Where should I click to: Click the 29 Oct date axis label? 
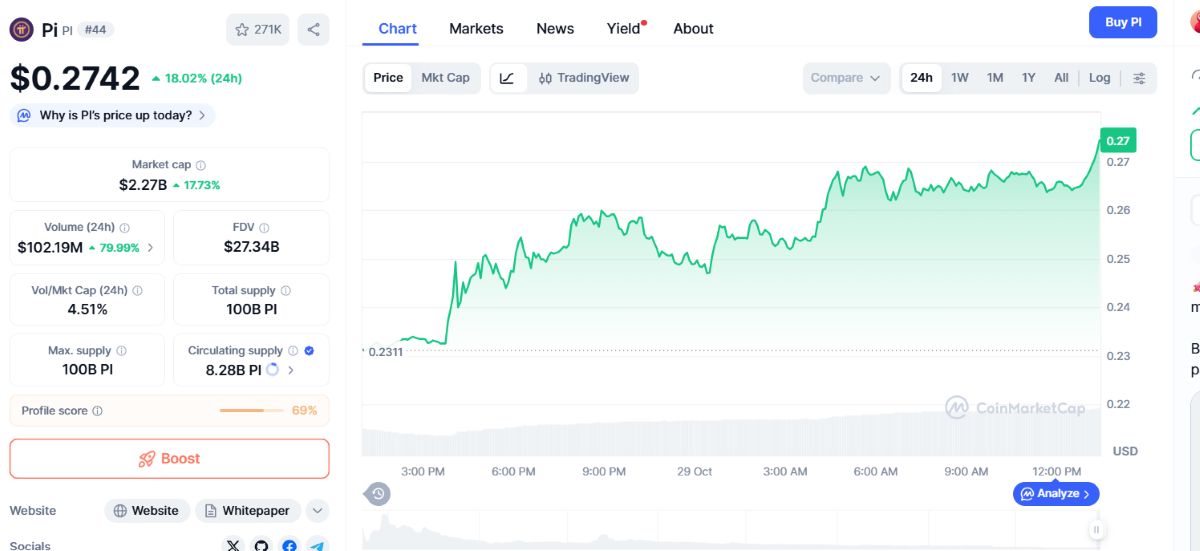point(694,471)
